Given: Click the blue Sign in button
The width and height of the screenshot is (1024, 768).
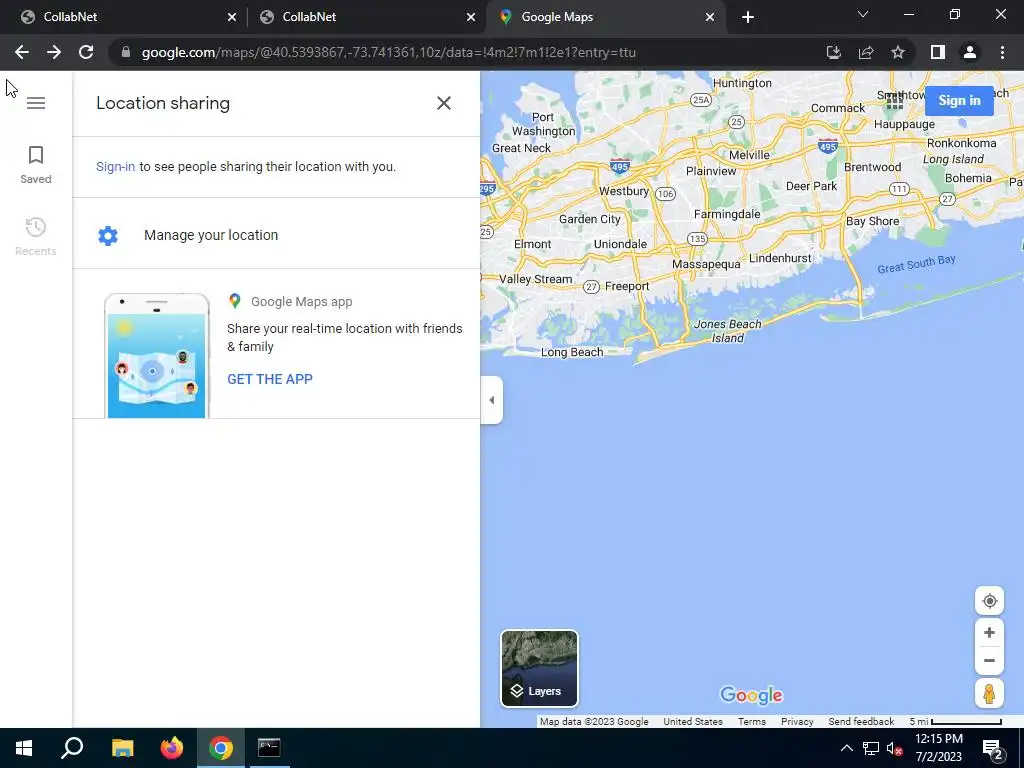Looking at the screenshot, I should click(959, 101).
